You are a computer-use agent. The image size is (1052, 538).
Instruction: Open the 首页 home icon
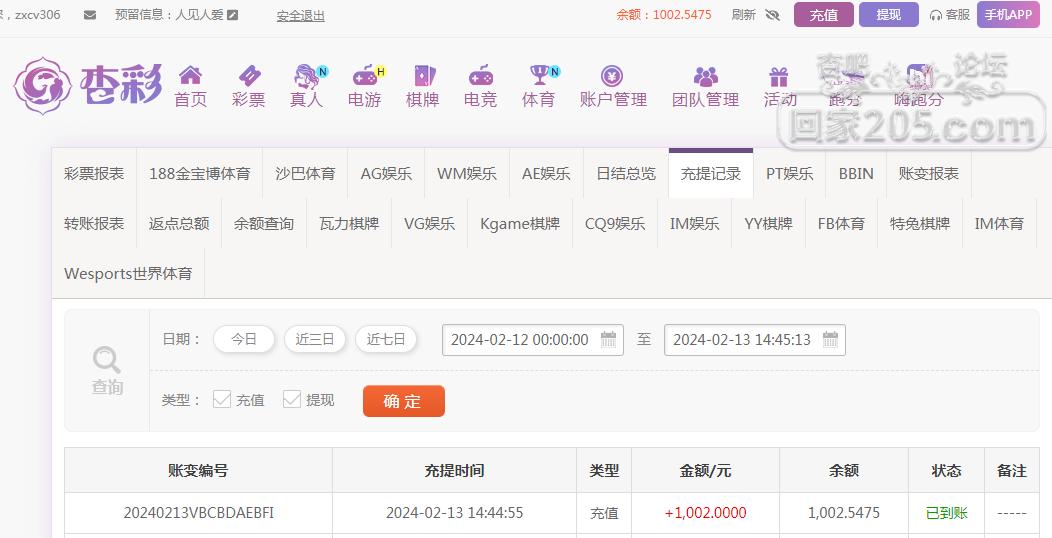(191, 74)
